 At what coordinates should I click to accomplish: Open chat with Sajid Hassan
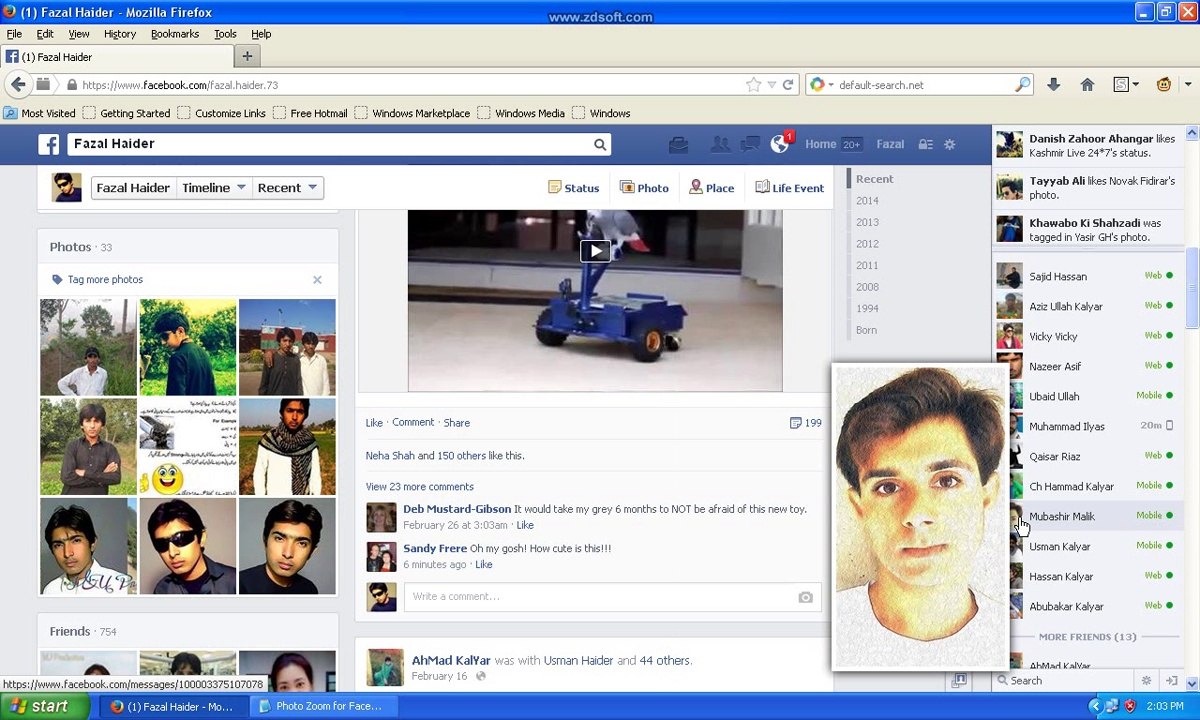pyautogui.click(x=1086, y=276)
